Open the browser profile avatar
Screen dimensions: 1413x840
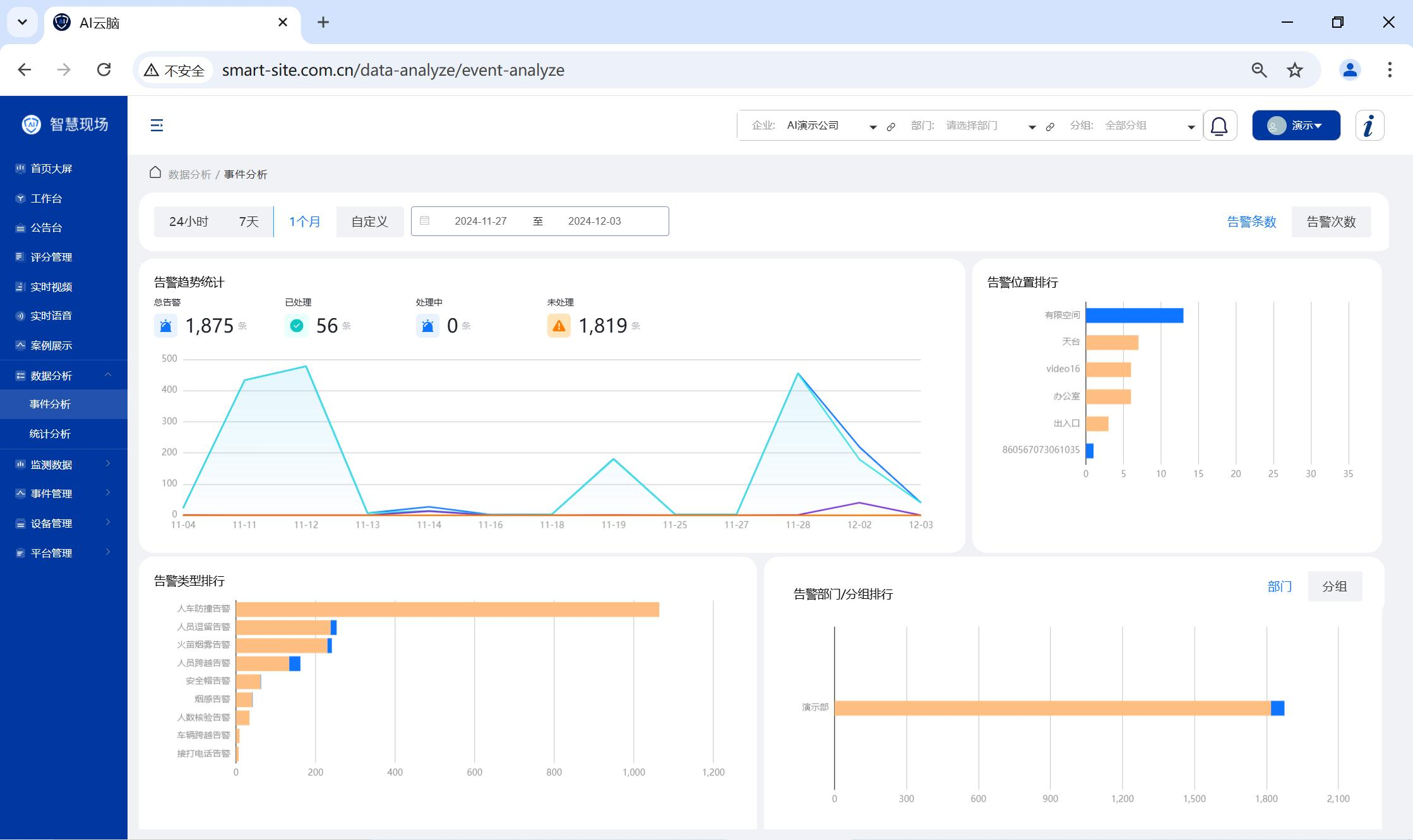coord(1350,70)
